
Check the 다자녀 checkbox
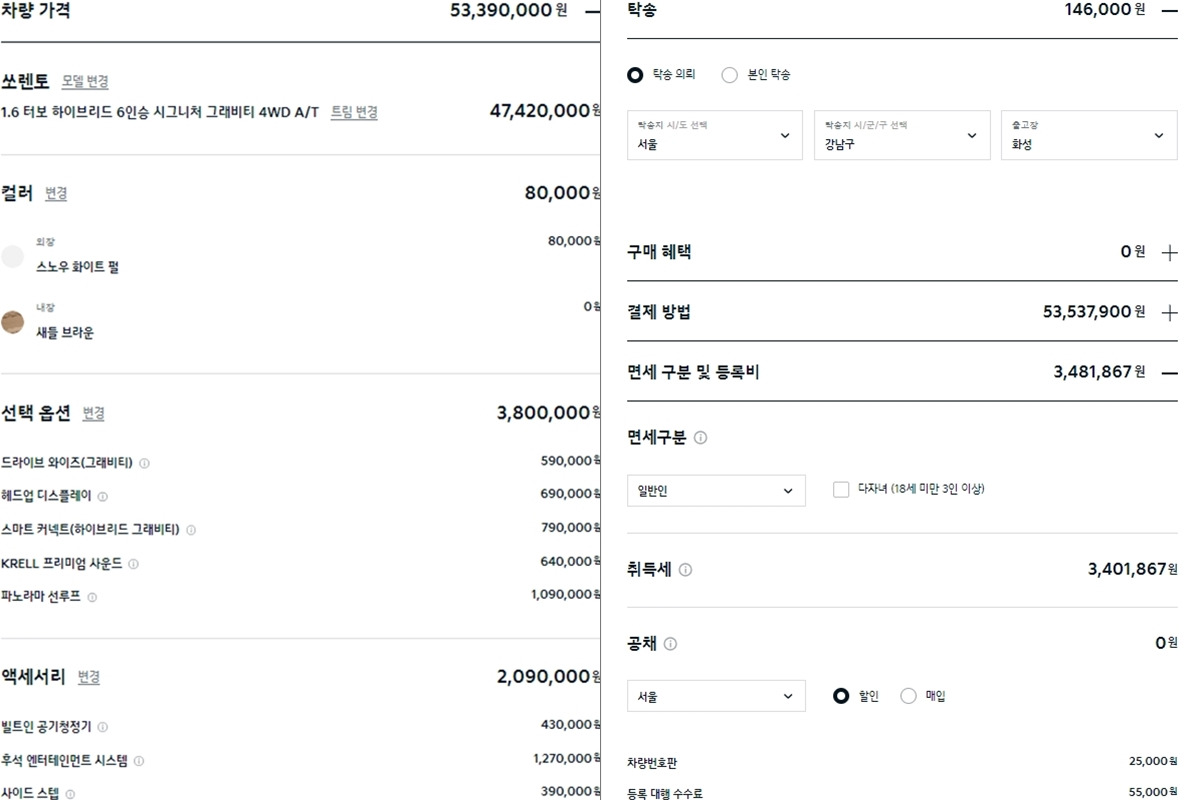840,490
